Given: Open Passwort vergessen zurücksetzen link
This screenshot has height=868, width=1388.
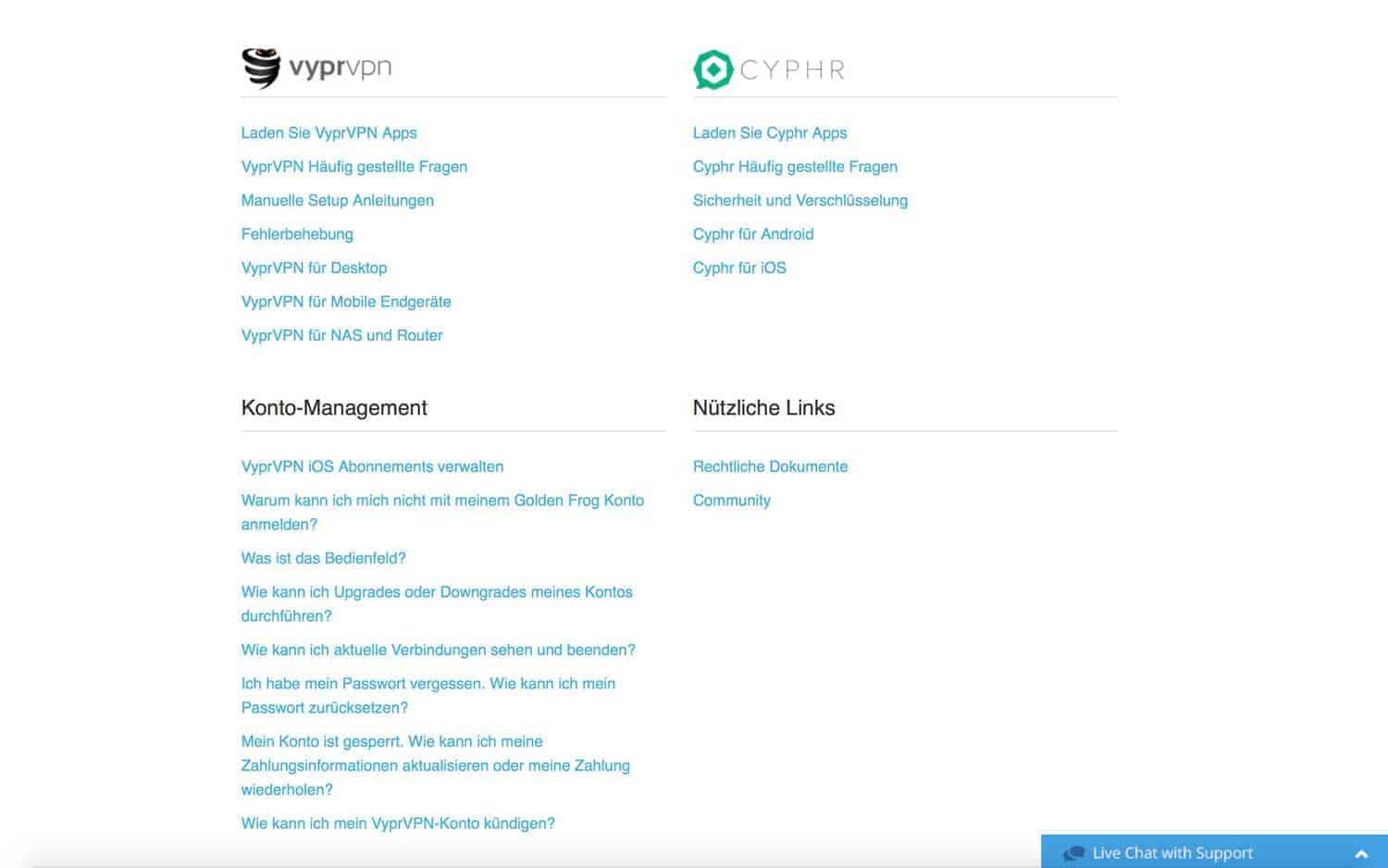Looking at the screenshot, I should click(428, 695).
